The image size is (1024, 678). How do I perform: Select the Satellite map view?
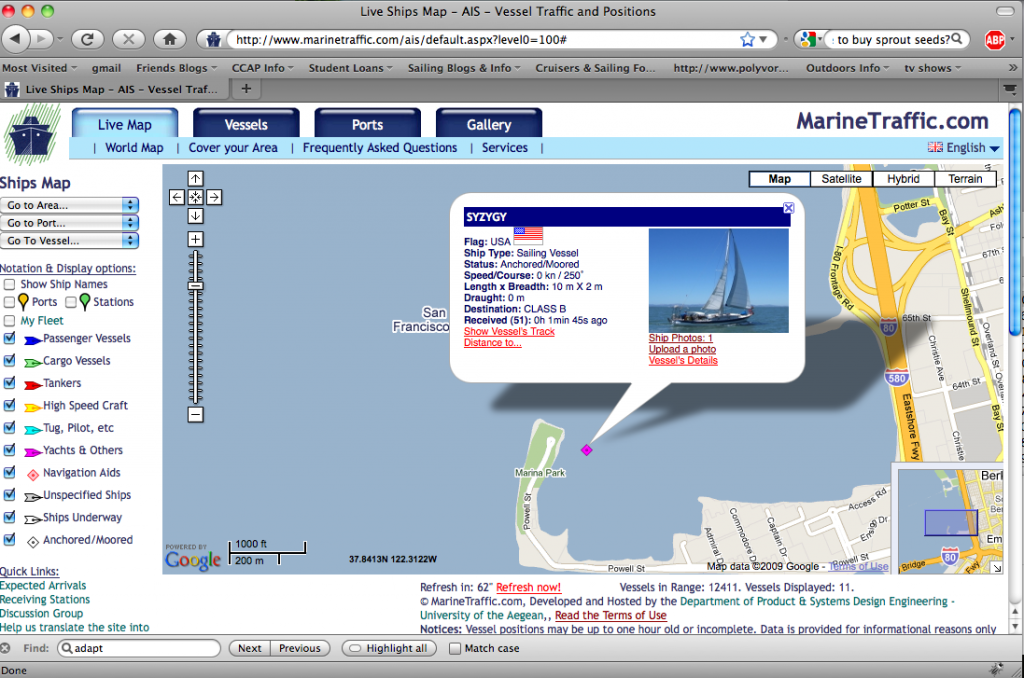point(841,179)
